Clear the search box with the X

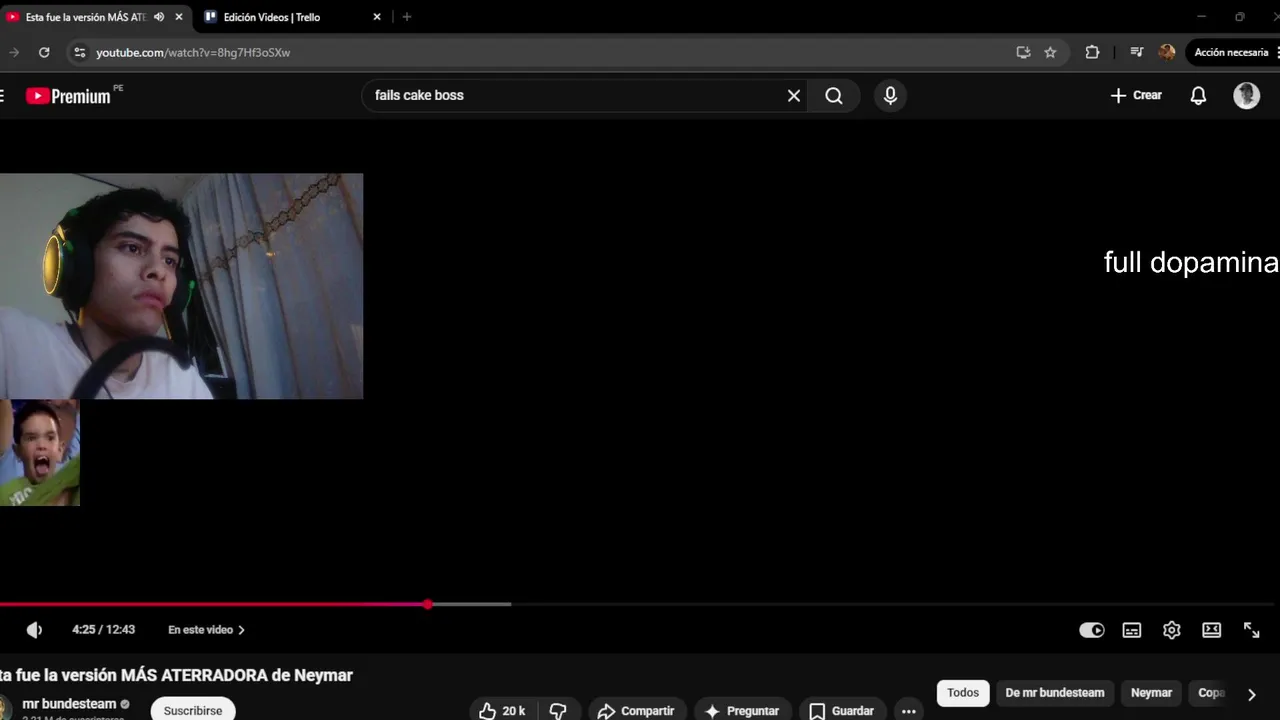click(794, 96)
